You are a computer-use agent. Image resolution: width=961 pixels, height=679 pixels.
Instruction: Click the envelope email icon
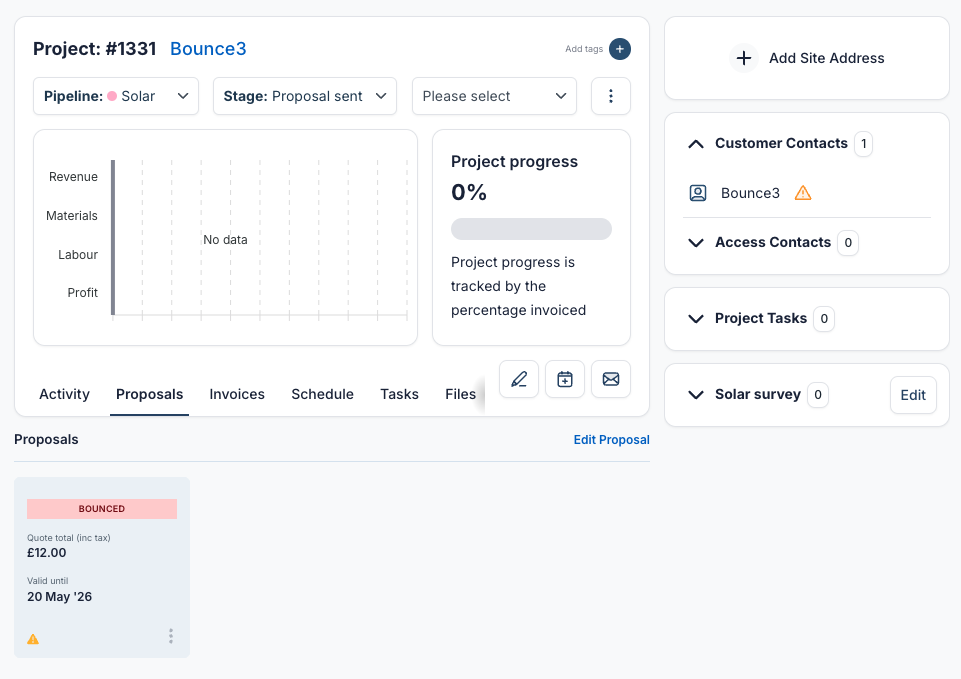[610, 379]
